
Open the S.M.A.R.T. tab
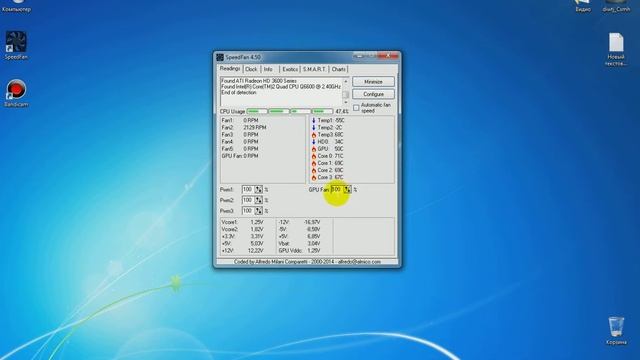coord(314,69)
